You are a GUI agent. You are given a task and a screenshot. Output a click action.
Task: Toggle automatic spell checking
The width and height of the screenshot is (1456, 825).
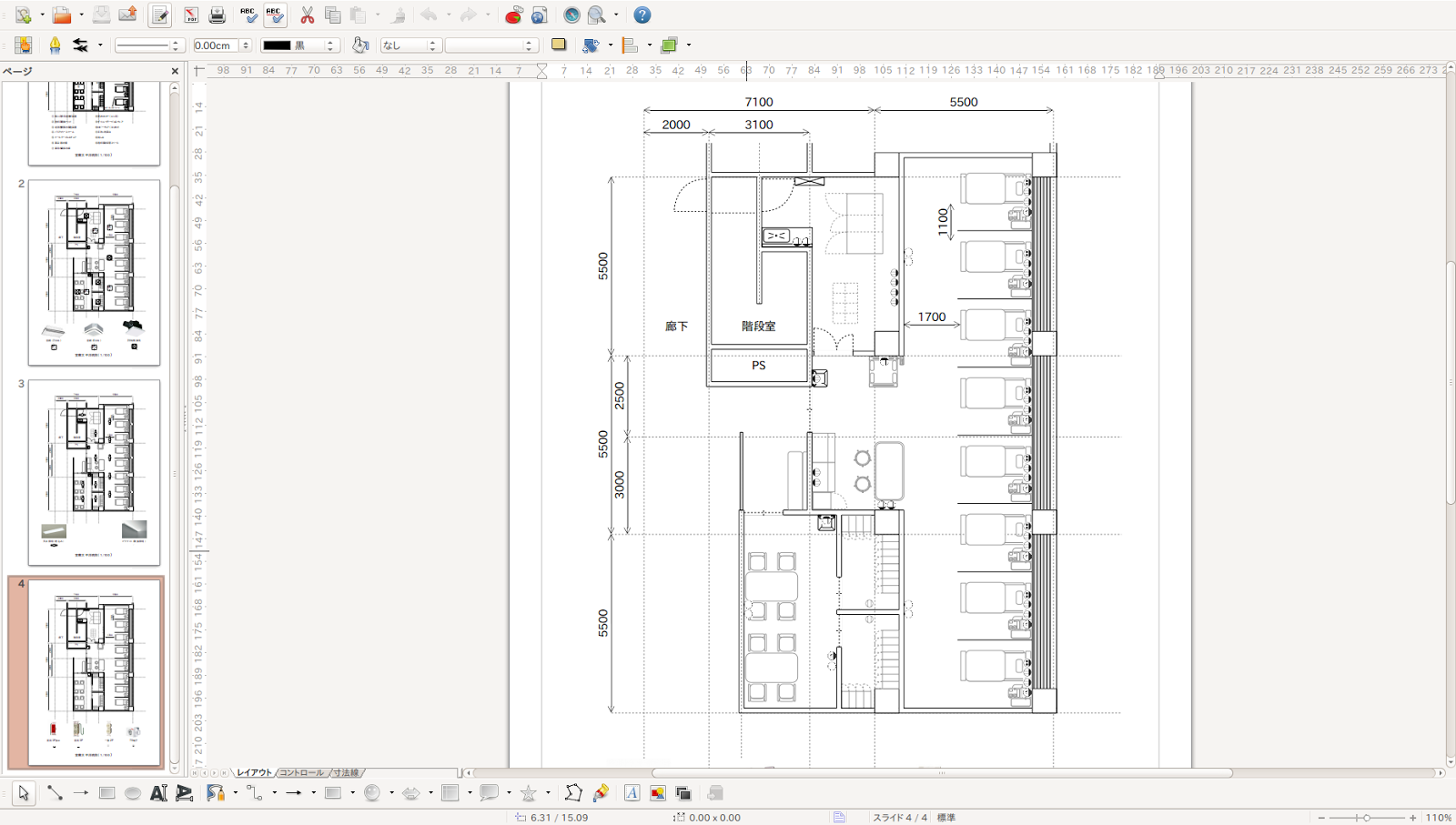[274, 15]
